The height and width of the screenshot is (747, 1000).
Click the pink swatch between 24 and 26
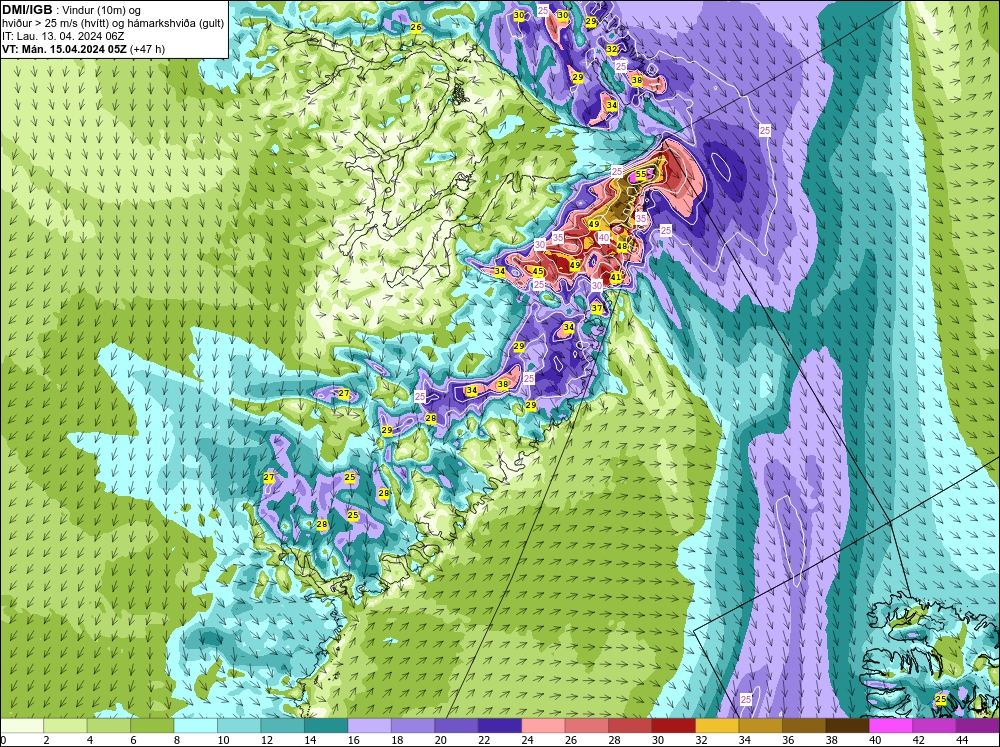pos(543,725)
